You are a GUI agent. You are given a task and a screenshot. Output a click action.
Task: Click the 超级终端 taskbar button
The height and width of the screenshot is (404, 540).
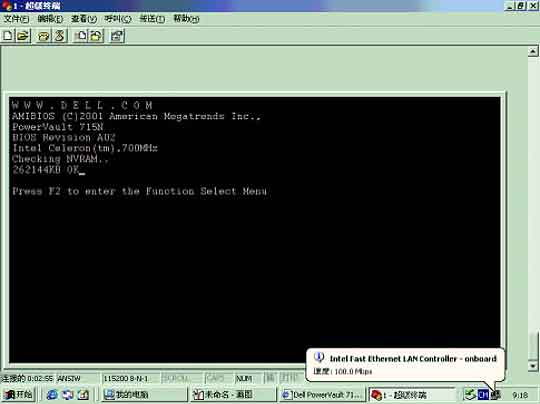pyautogui.click(x=413, y=395)
